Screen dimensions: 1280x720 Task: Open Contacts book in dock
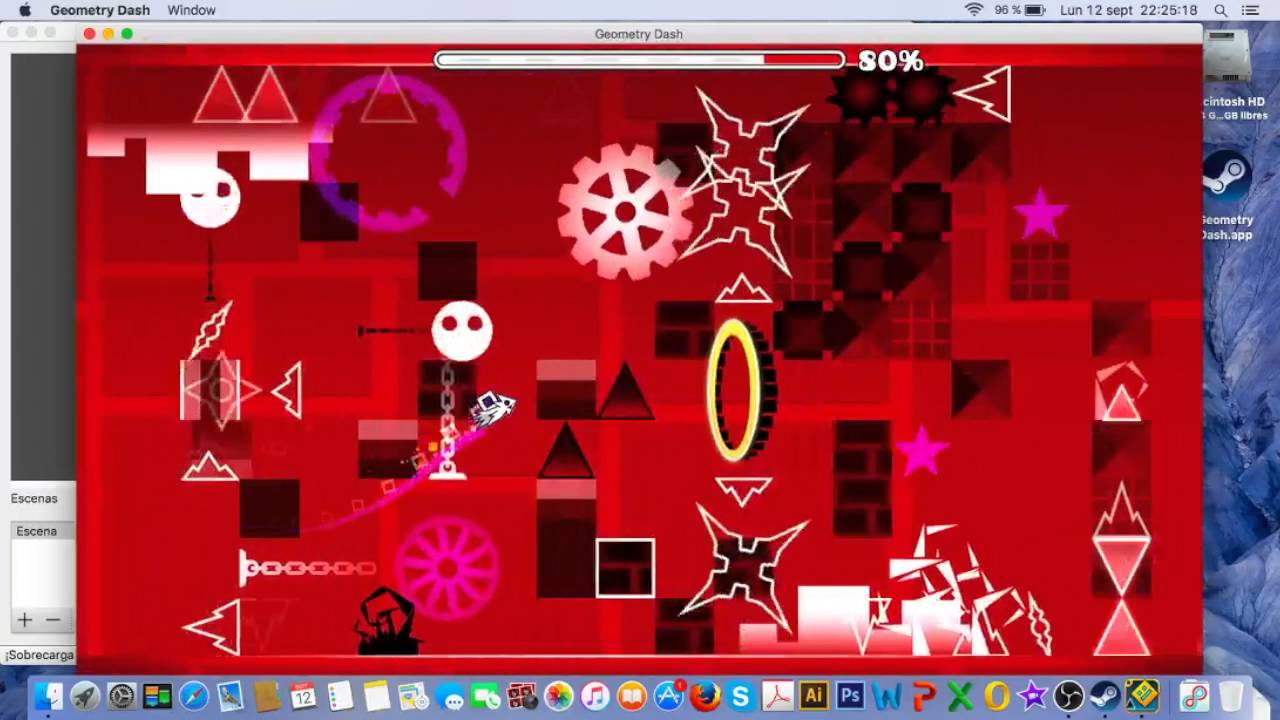coord(266,696)
